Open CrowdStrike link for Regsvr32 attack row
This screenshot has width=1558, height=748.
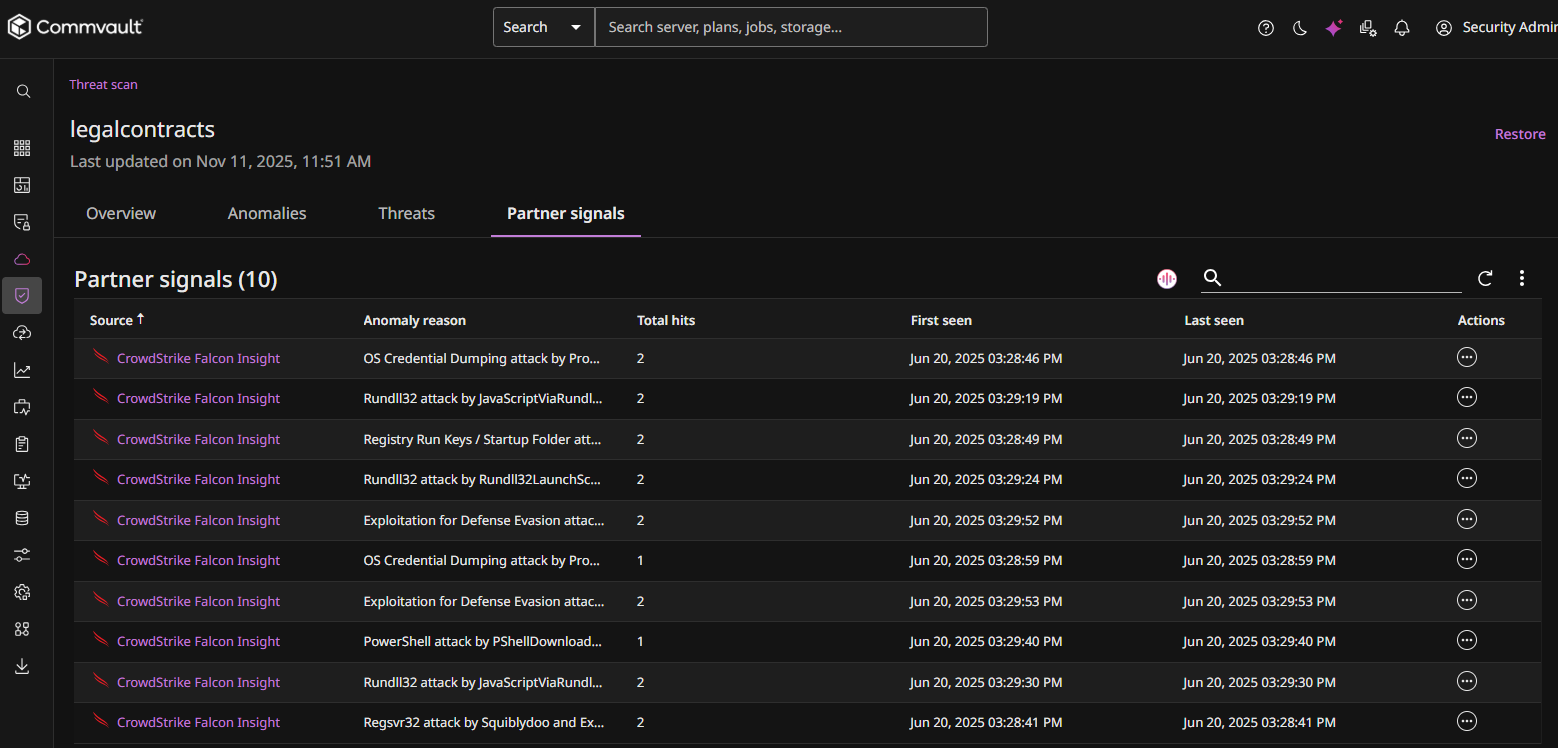198,722
